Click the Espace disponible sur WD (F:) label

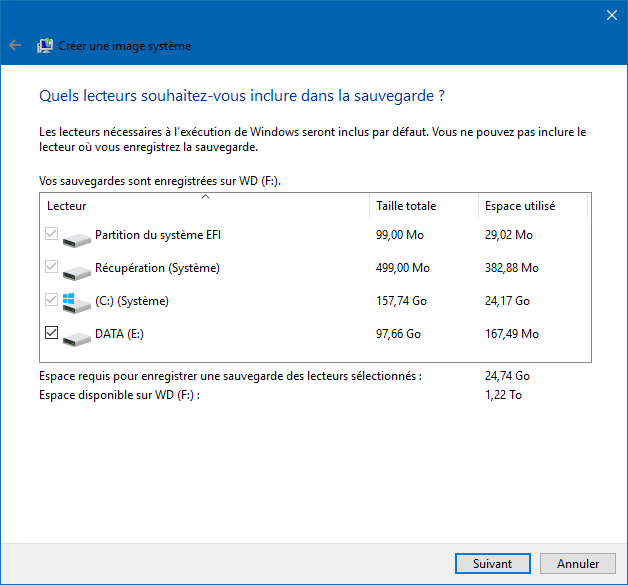pos(119,395)
